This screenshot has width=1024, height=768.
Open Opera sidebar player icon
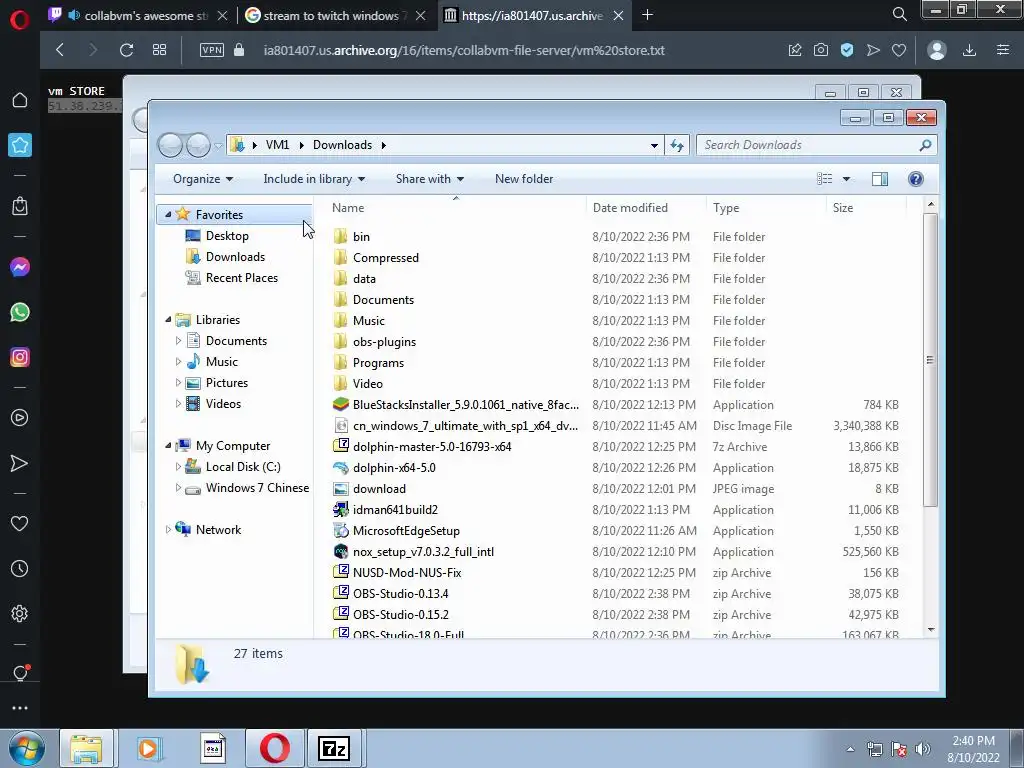tap(20, 418)
